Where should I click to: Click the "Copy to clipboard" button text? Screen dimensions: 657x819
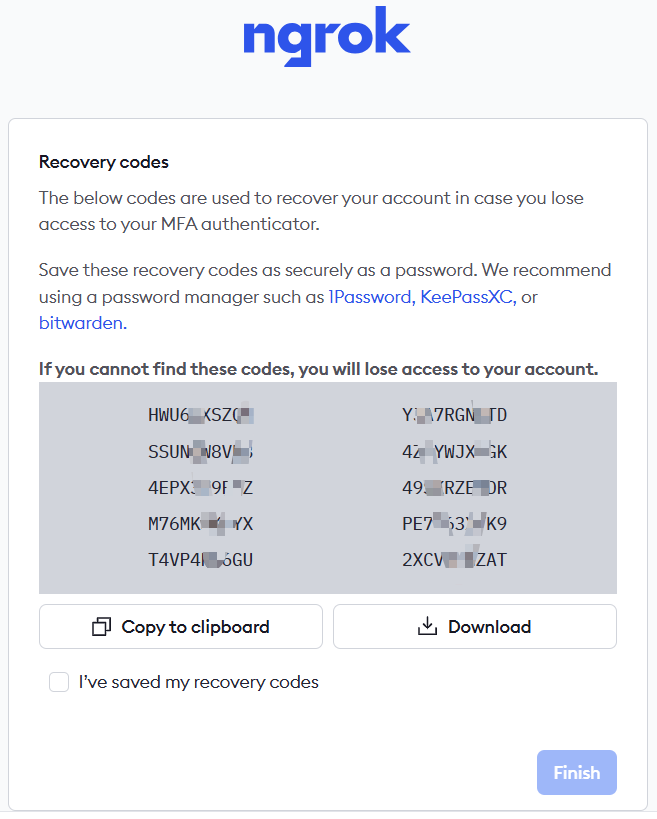pyautogui.click(x=195, y=627)
